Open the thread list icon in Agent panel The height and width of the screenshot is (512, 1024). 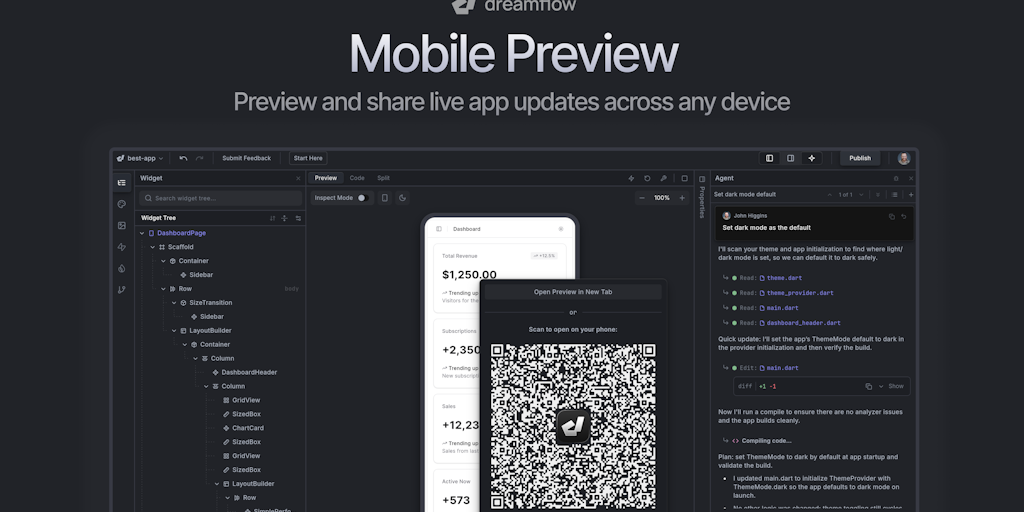coord(895,195)
